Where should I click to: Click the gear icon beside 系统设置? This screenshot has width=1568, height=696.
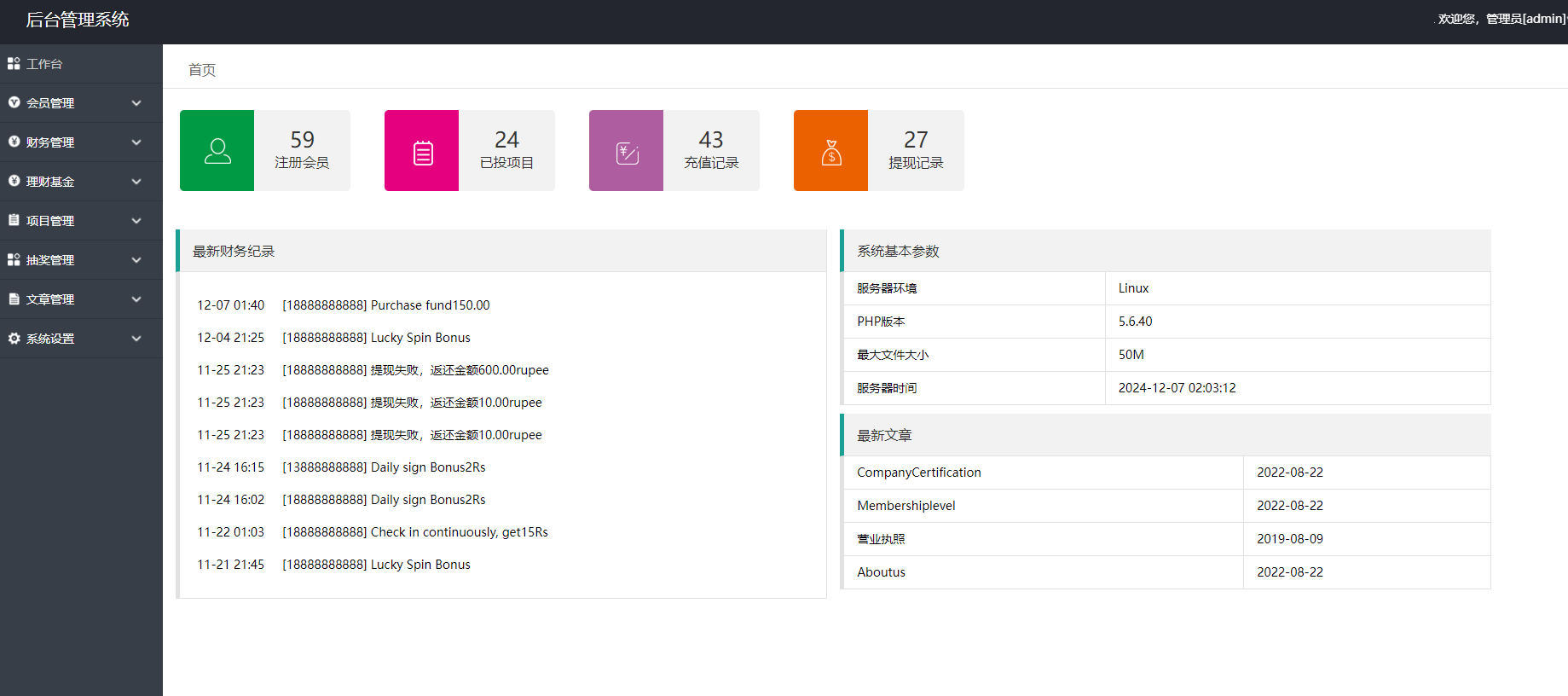point(14,339)
